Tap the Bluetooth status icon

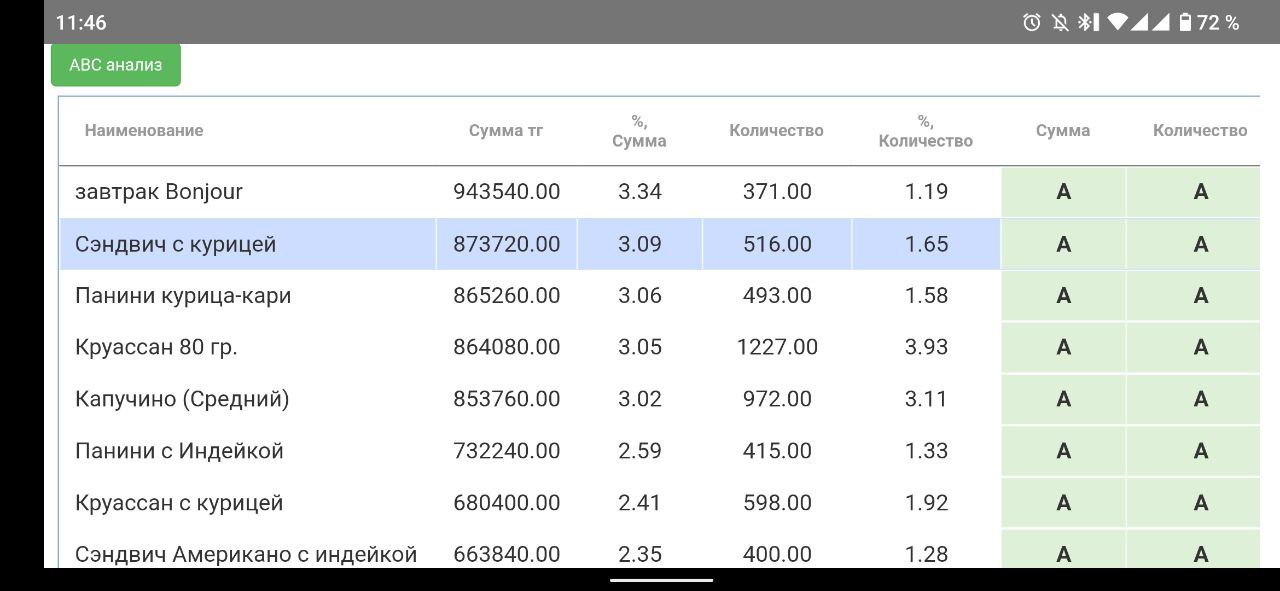point(1088,22)
